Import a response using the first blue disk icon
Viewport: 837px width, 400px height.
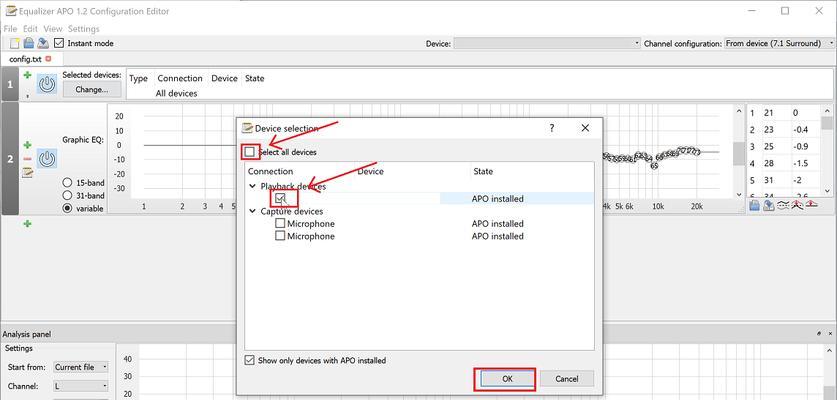coord(754,206)
